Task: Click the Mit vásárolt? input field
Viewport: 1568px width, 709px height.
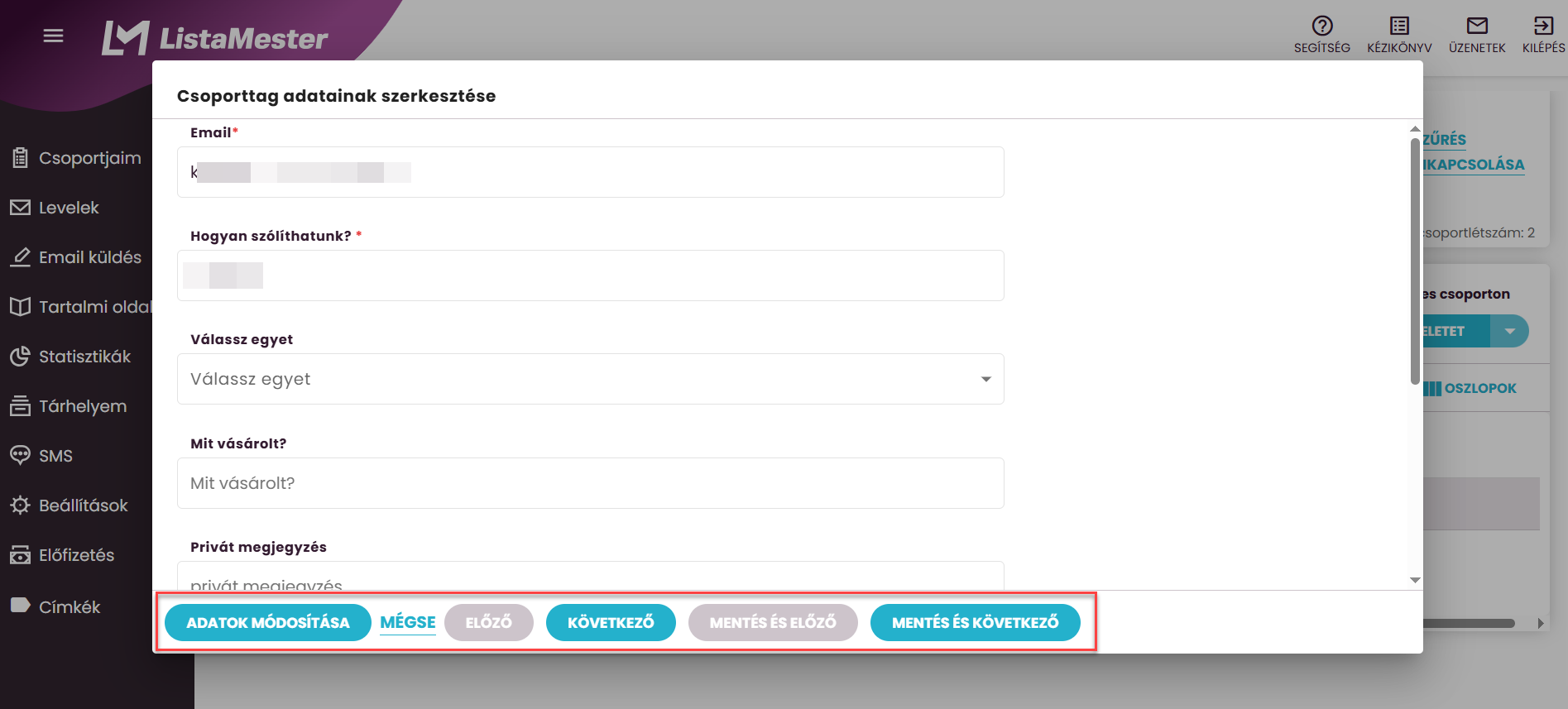Action: pos(591,483)
